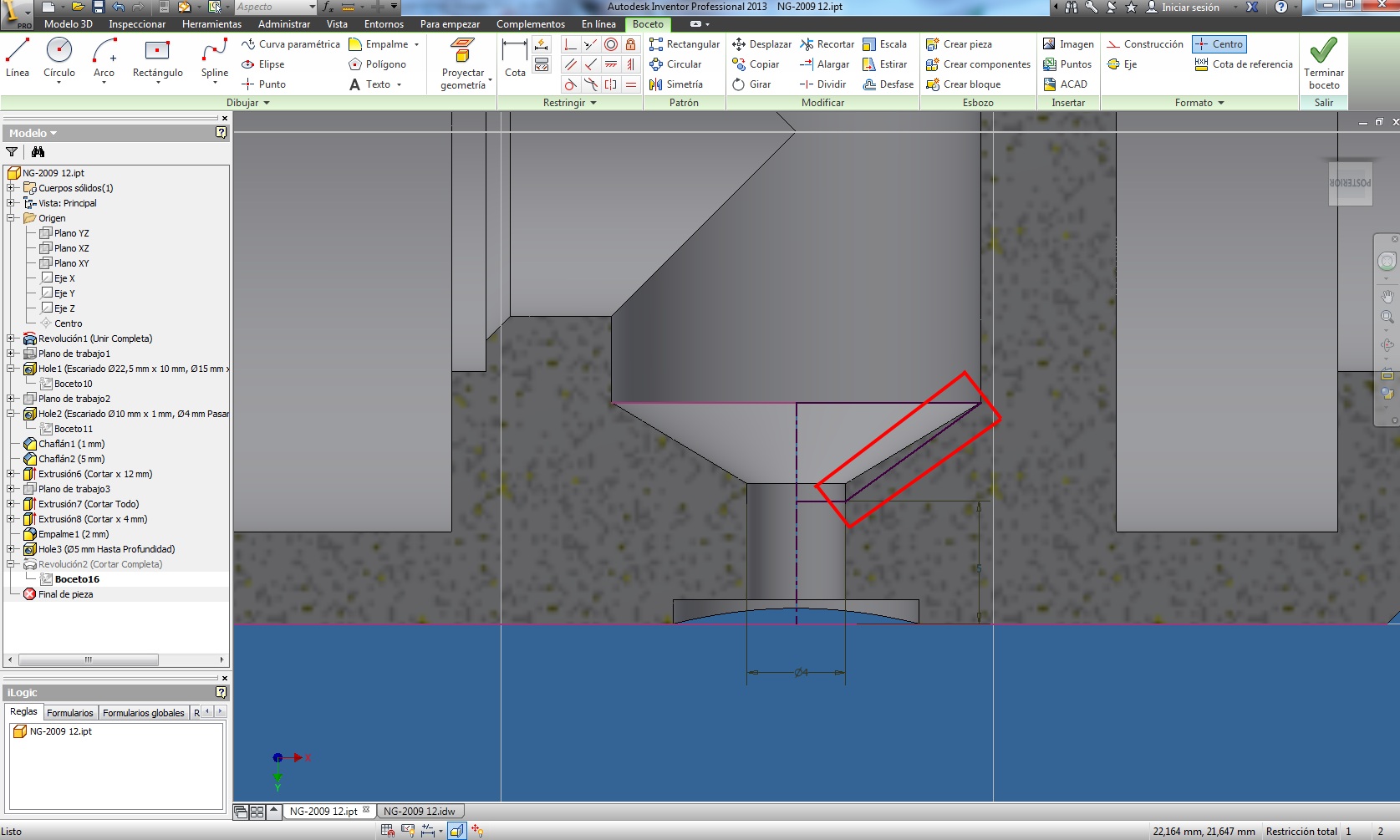The width and height of the screenshot is (1400, 840).
Task: Toggle Cota de referencia mode
Action: point(1244,64)
